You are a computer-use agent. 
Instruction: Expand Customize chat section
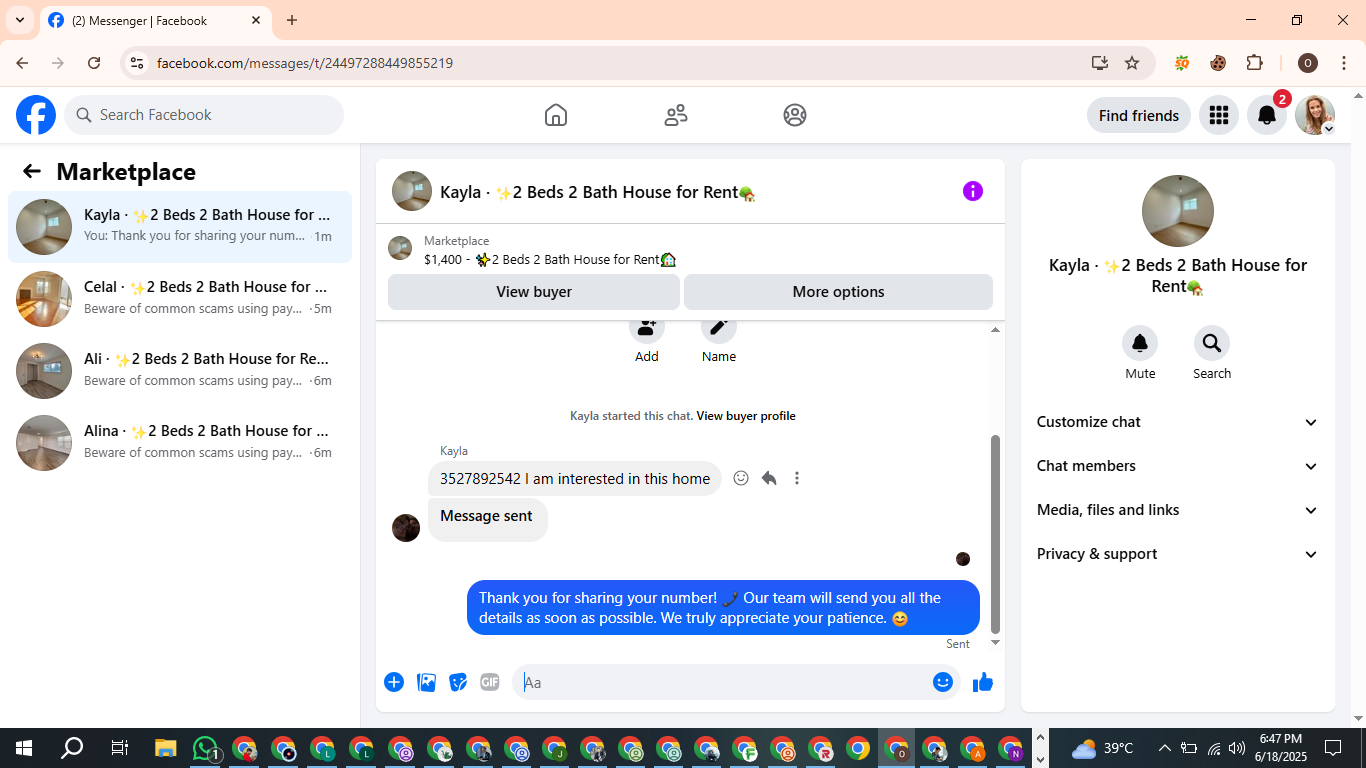1177,422
